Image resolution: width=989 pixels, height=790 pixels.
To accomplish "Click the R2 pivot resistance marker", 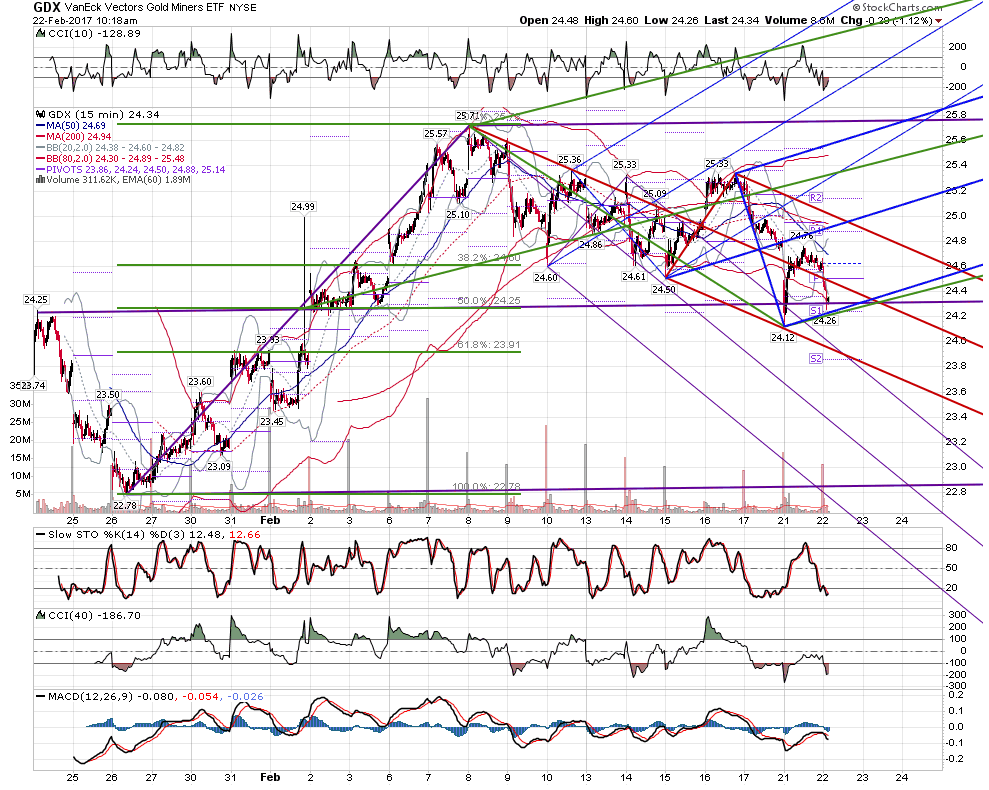I will 816,198.
